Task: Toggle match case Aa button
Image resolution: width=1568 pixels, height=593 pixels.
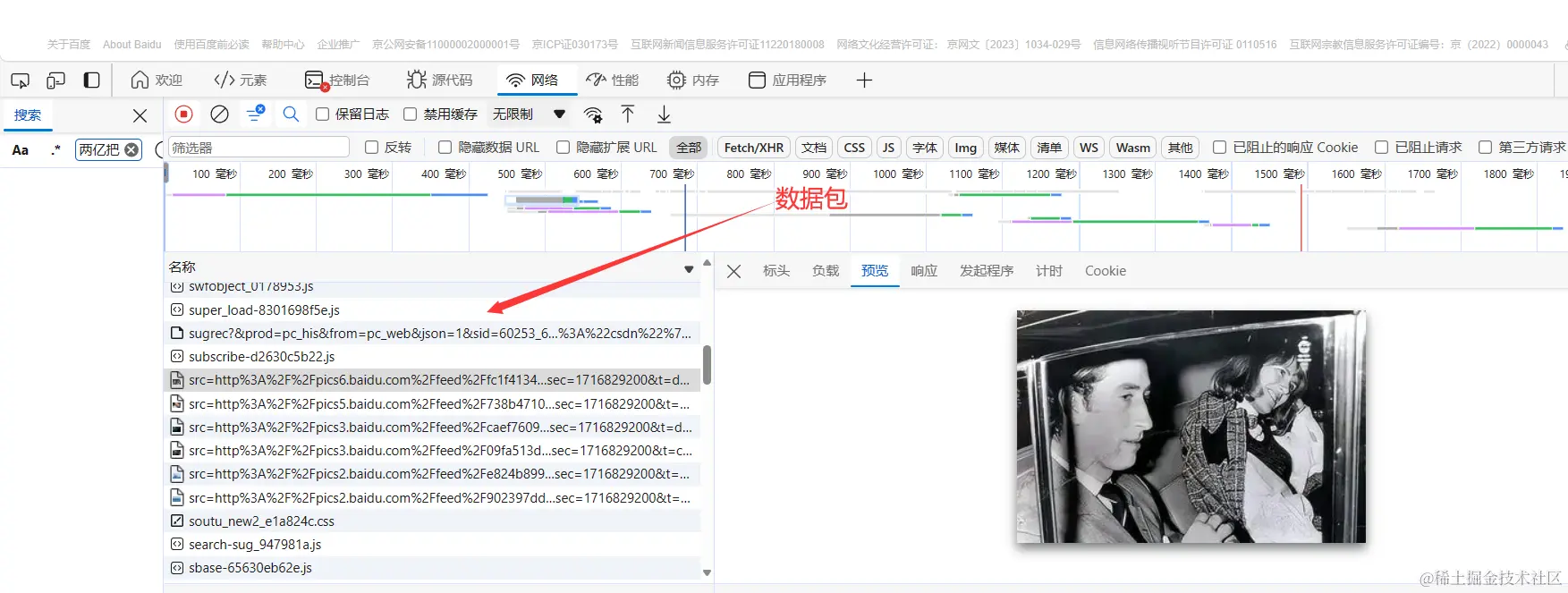Action: coord(21,150)
